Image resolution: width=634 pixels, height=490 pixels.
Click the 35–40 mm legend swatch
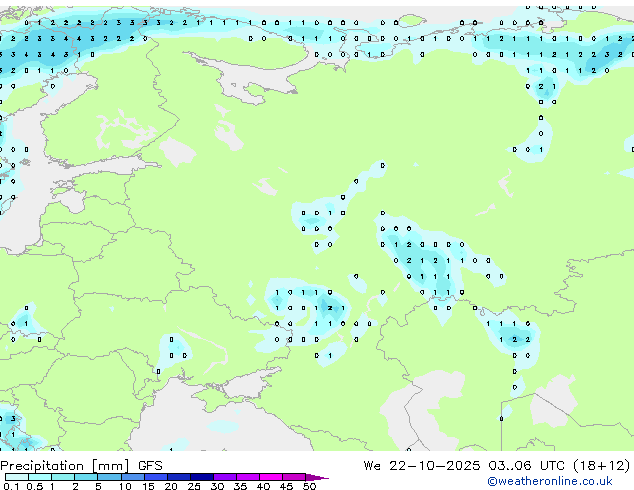(248, 477)
